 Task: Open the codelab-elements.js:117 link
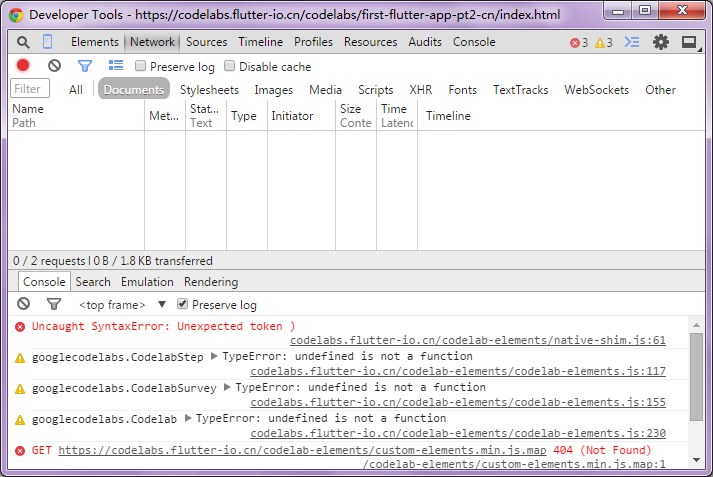(458, 371)
